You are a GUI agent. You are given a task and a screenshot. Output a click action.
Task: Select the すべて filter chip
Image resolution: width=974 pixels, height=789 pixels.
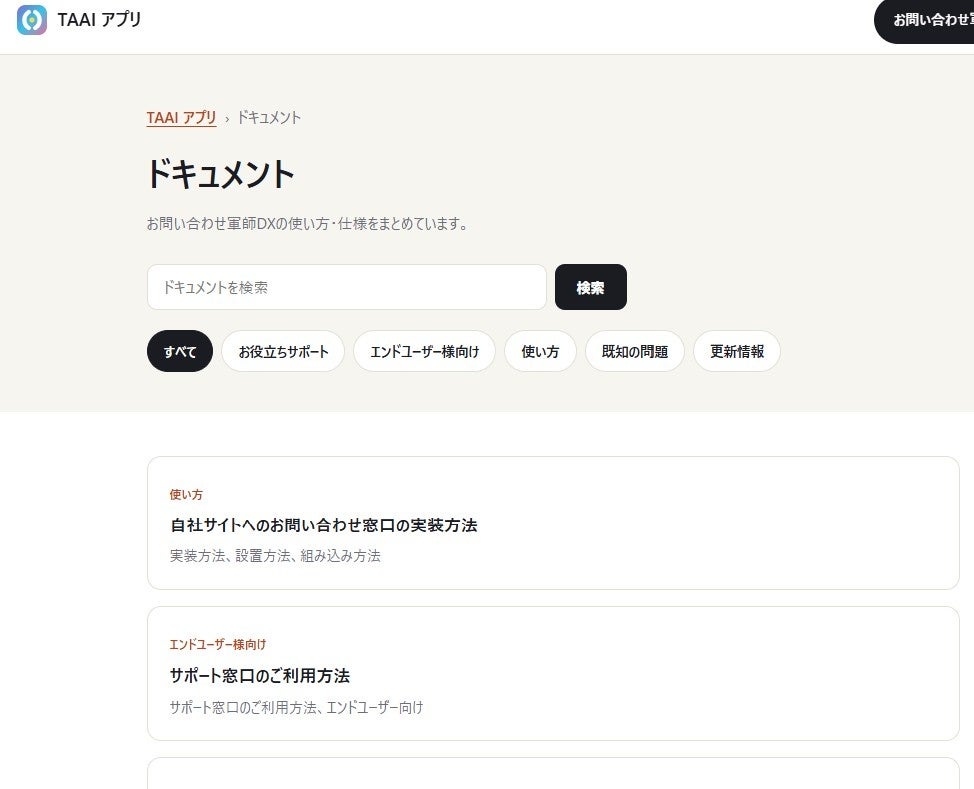click(x=180, y=352)
